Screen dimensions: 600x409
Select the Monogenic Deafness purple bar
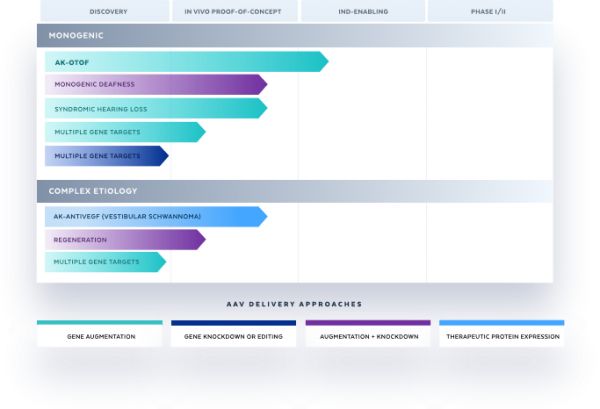[x=155, y=85]
